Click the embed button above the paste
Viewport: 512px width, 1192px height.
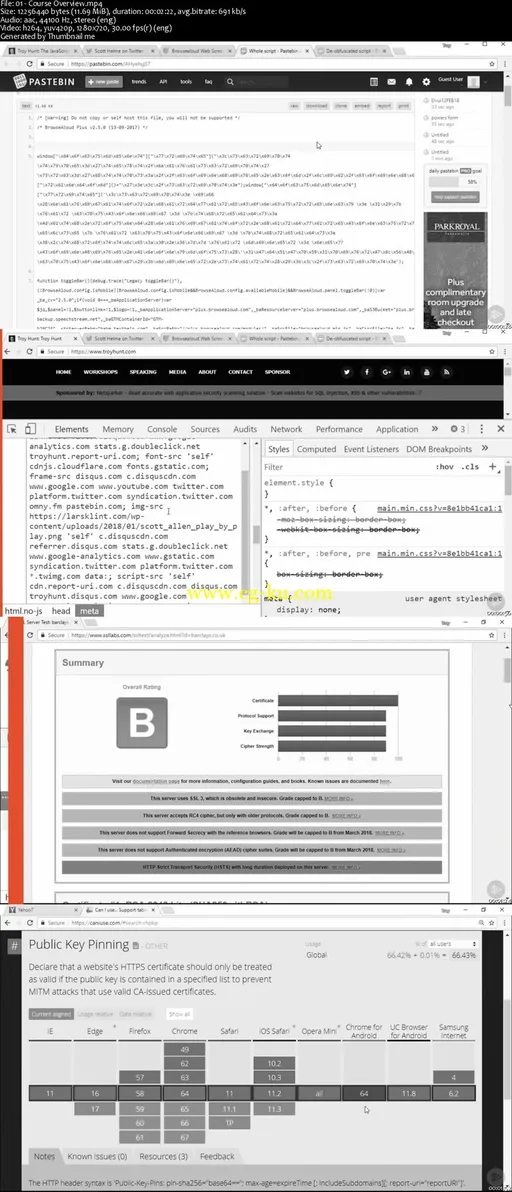362,106
